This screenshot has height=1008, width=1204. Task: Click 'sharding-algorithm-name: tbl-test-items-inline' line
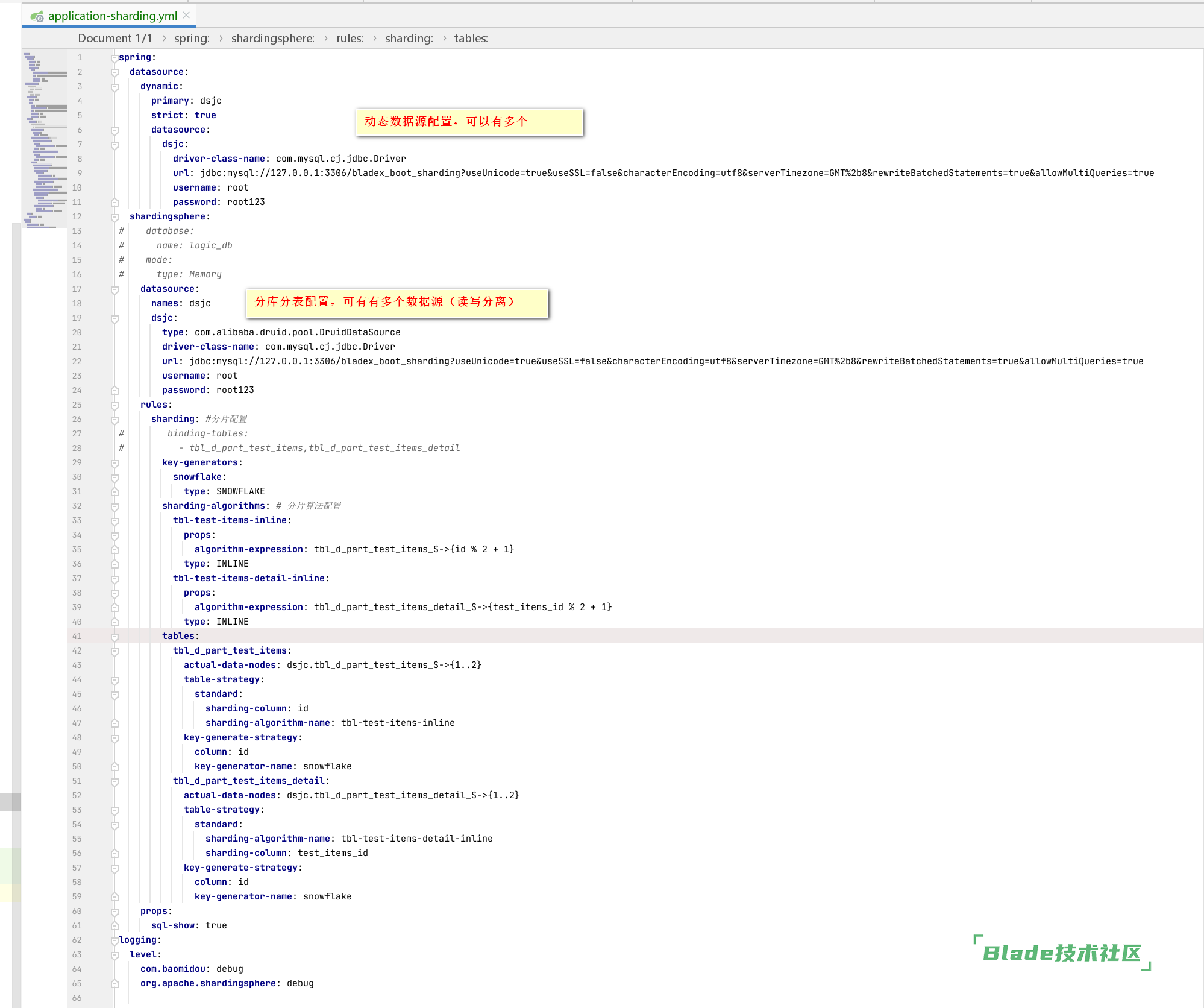pos(330,723)
